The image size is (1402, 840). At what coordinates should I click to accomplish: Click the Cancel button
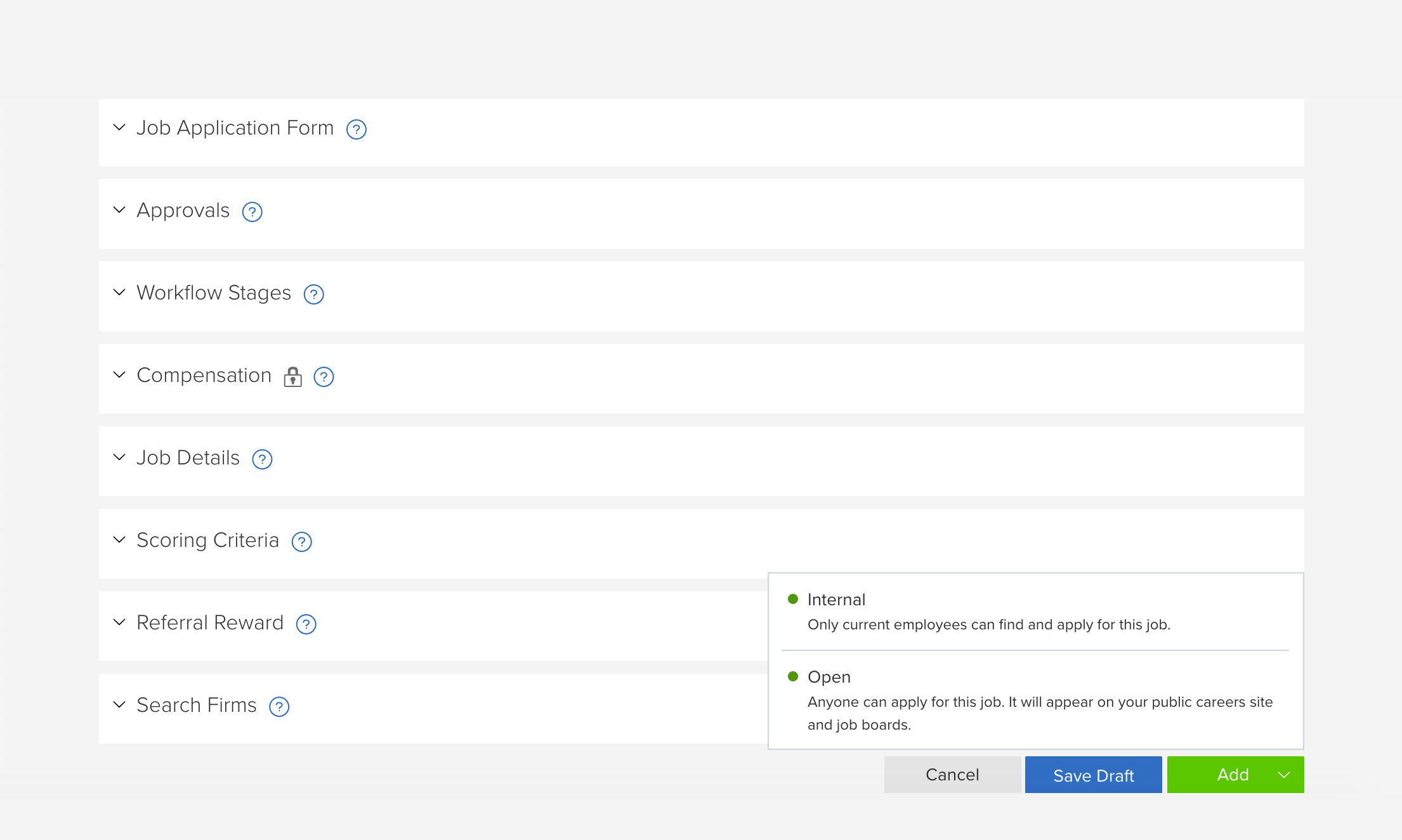[952, 775]
